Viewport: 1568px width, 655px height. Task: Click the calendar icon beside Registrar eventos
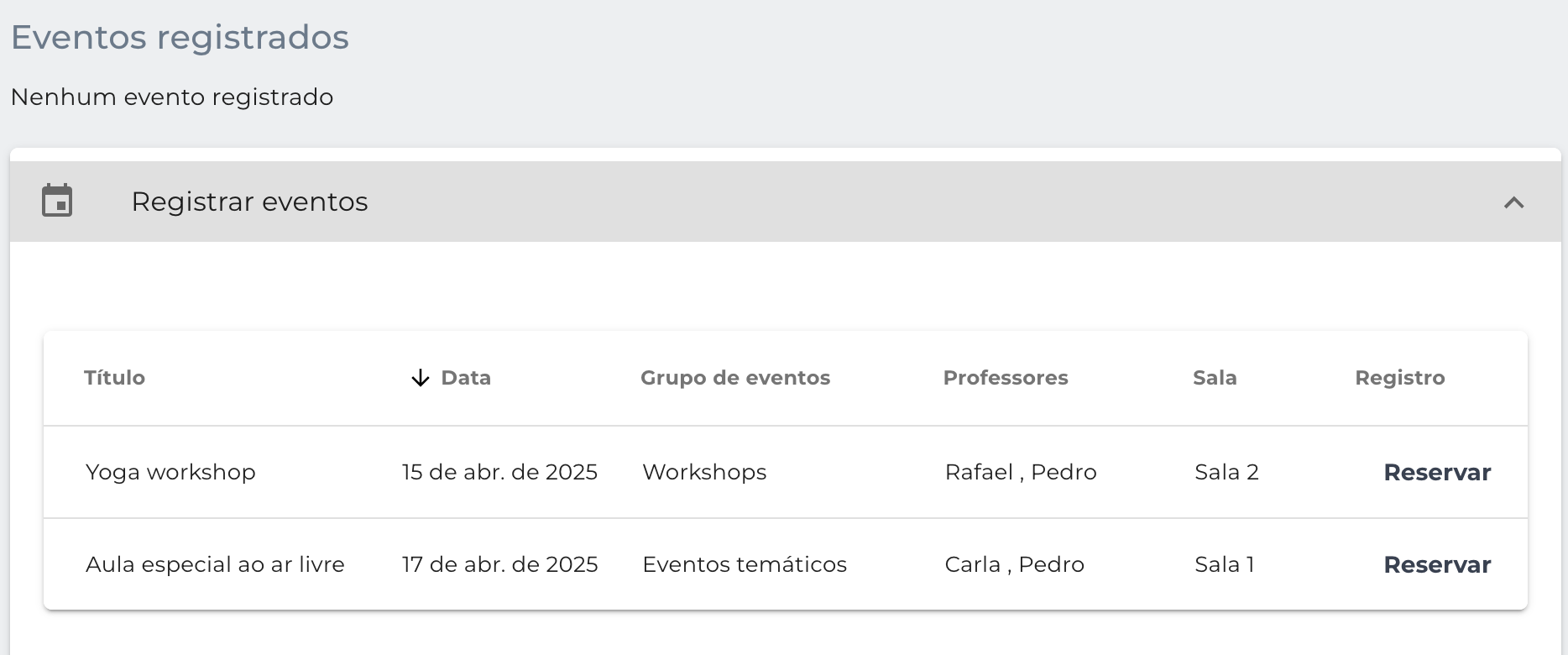click(x=57, y=201)
